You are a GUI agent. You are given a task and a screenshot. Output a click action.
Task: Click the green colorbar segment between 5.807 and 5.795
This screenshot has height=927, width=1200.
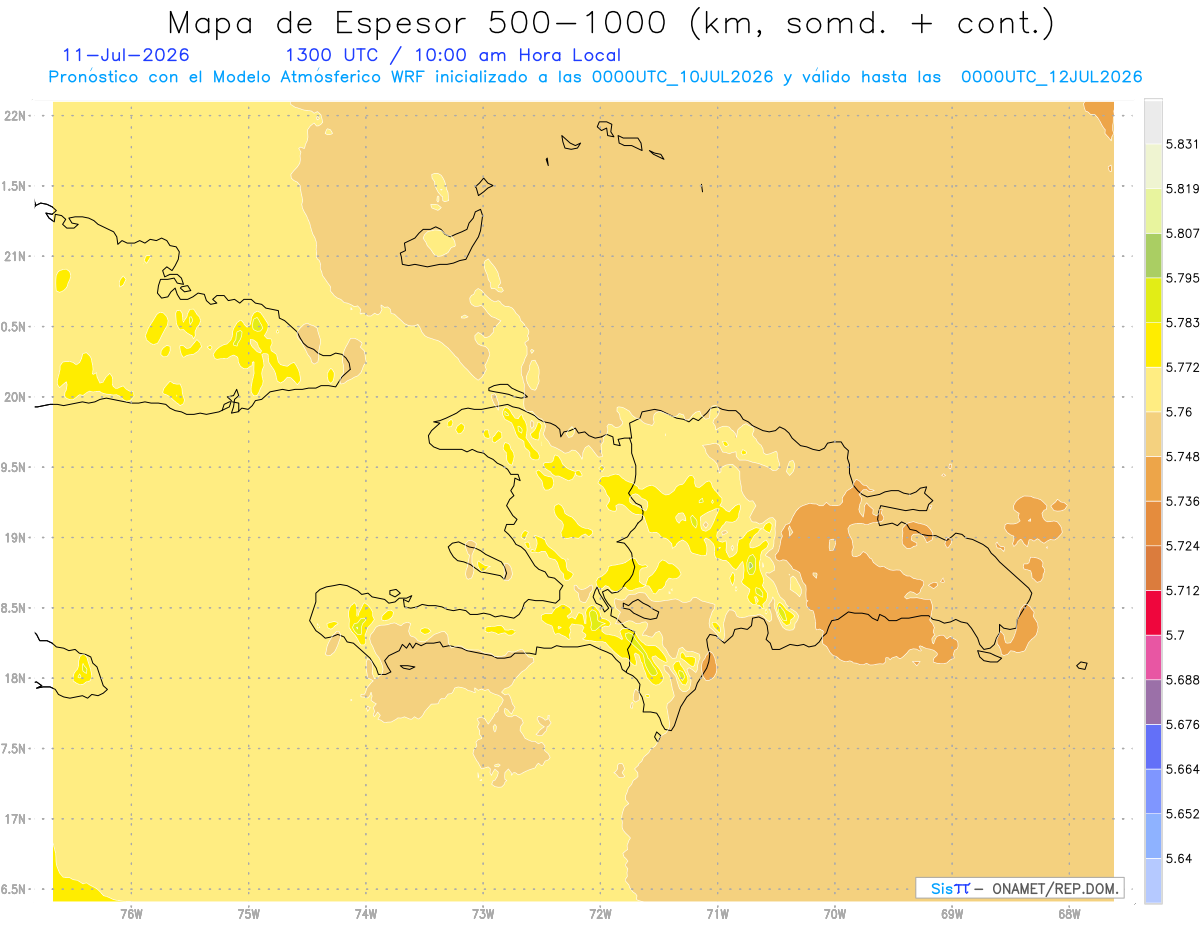pos(1153,255)
